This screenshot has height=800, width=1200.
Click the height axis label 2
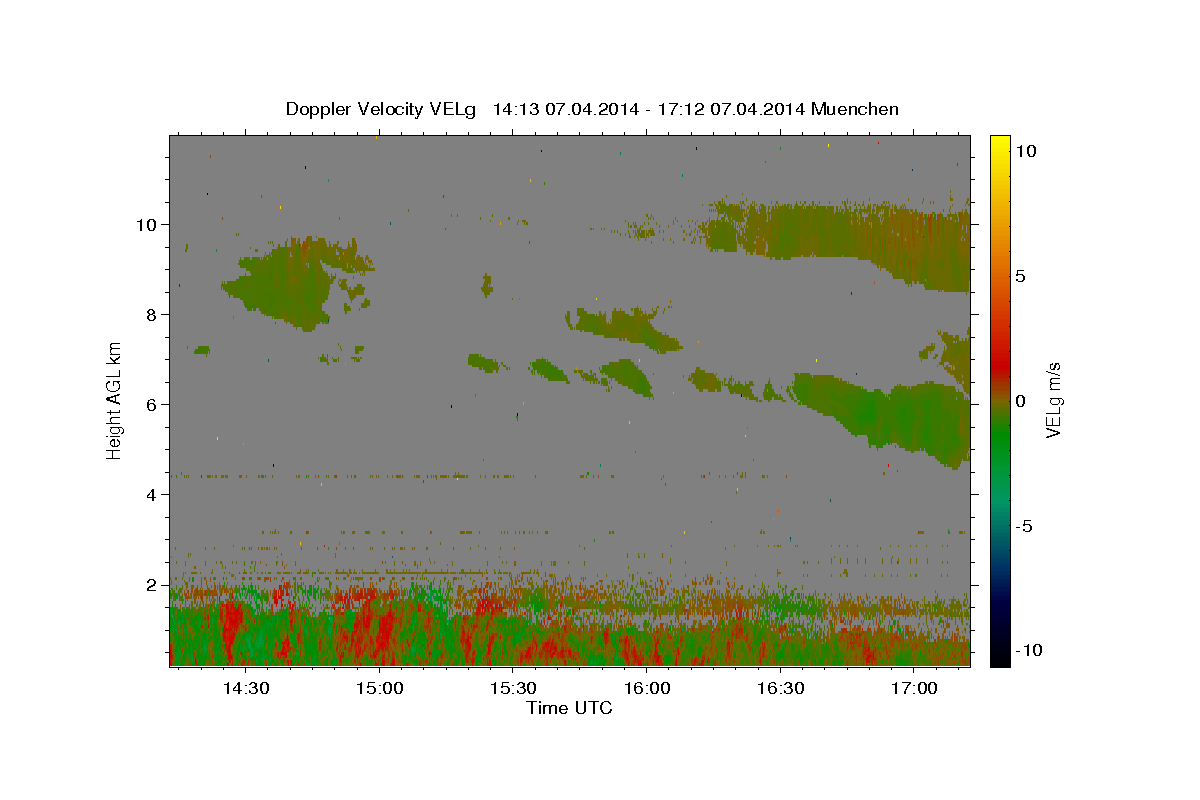(x=153, y=585)
